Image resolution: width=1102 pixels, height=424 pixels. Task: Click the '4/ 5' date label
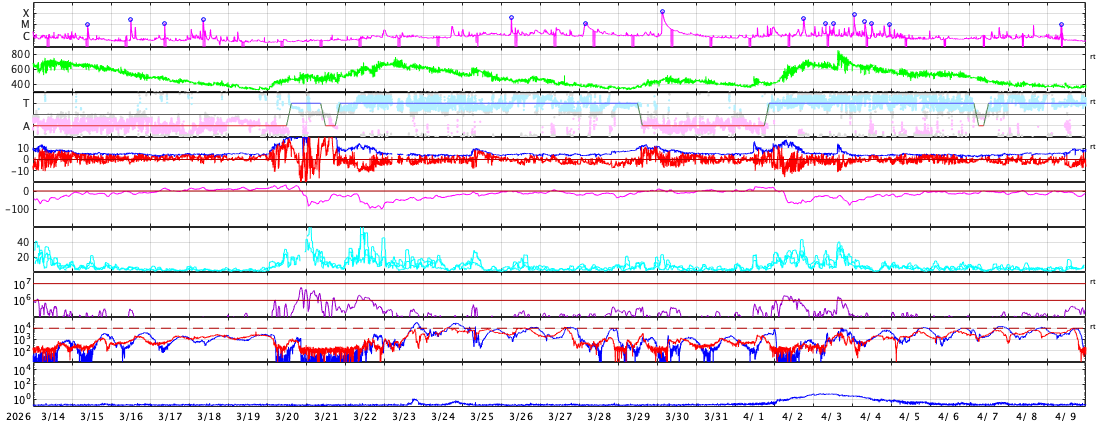pos(909,416)
